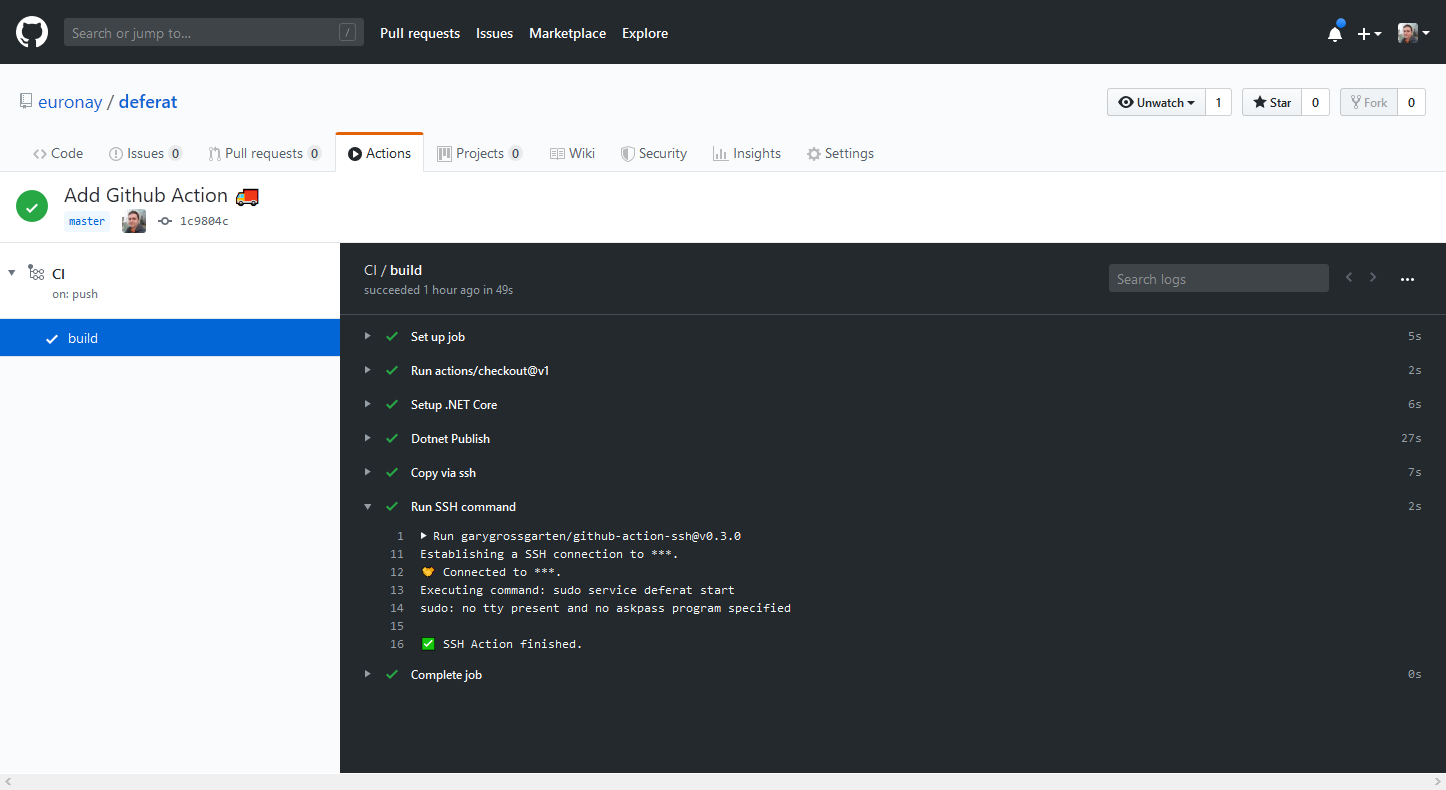Go to Pull requests in top navigation

pyautogui.click(x=420, y=33)
